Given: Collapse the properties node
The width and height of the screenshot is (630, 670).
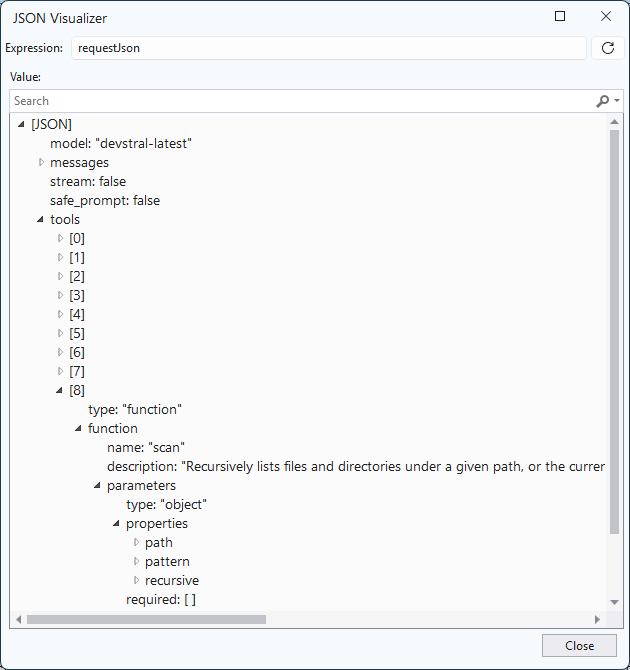Looking at the screenshot, I should click(x=116, y=524).
